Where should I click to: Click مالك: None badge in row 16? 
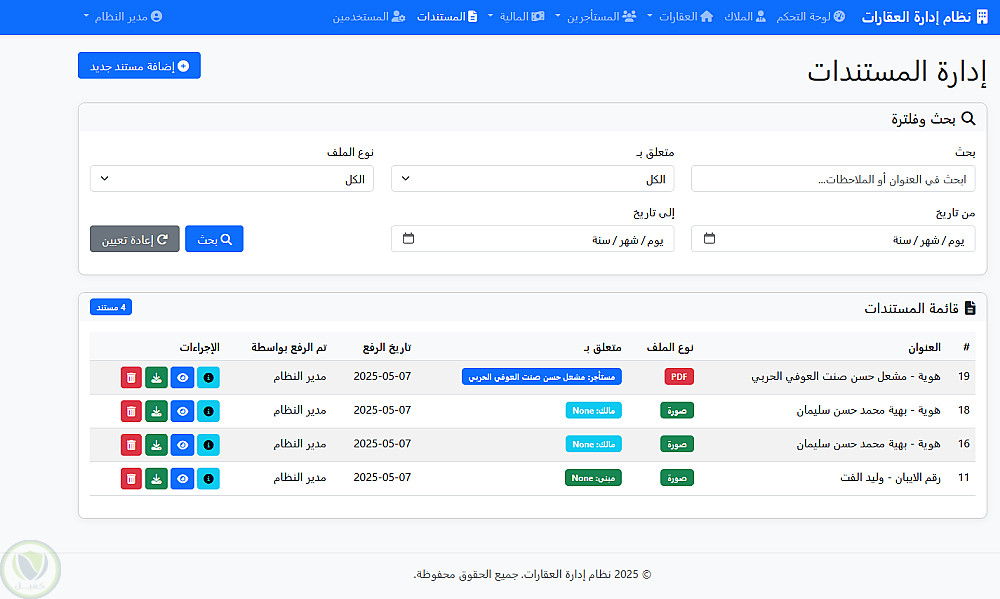[x=594, y=445]
